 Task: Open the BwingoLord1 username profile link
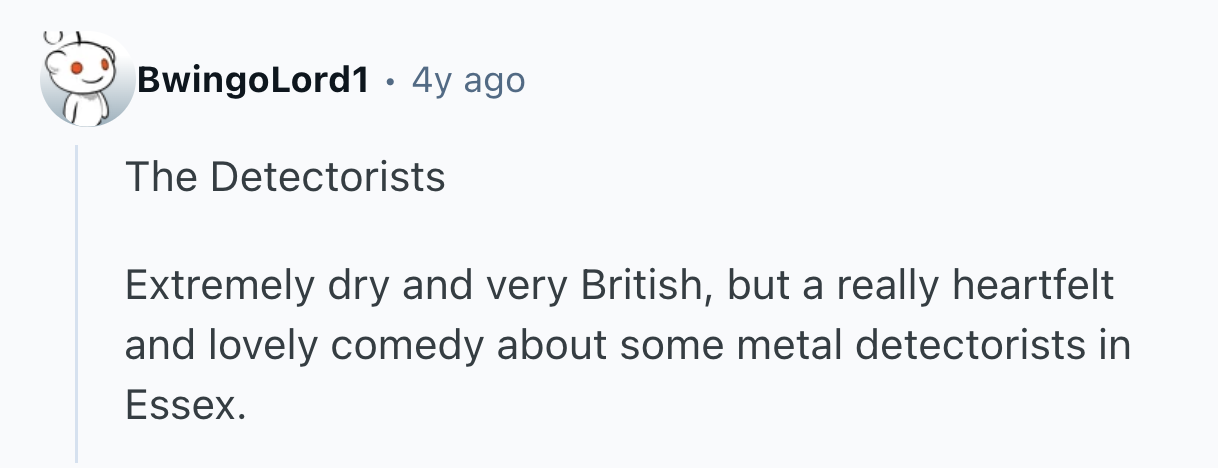click(x=253, y=81)
